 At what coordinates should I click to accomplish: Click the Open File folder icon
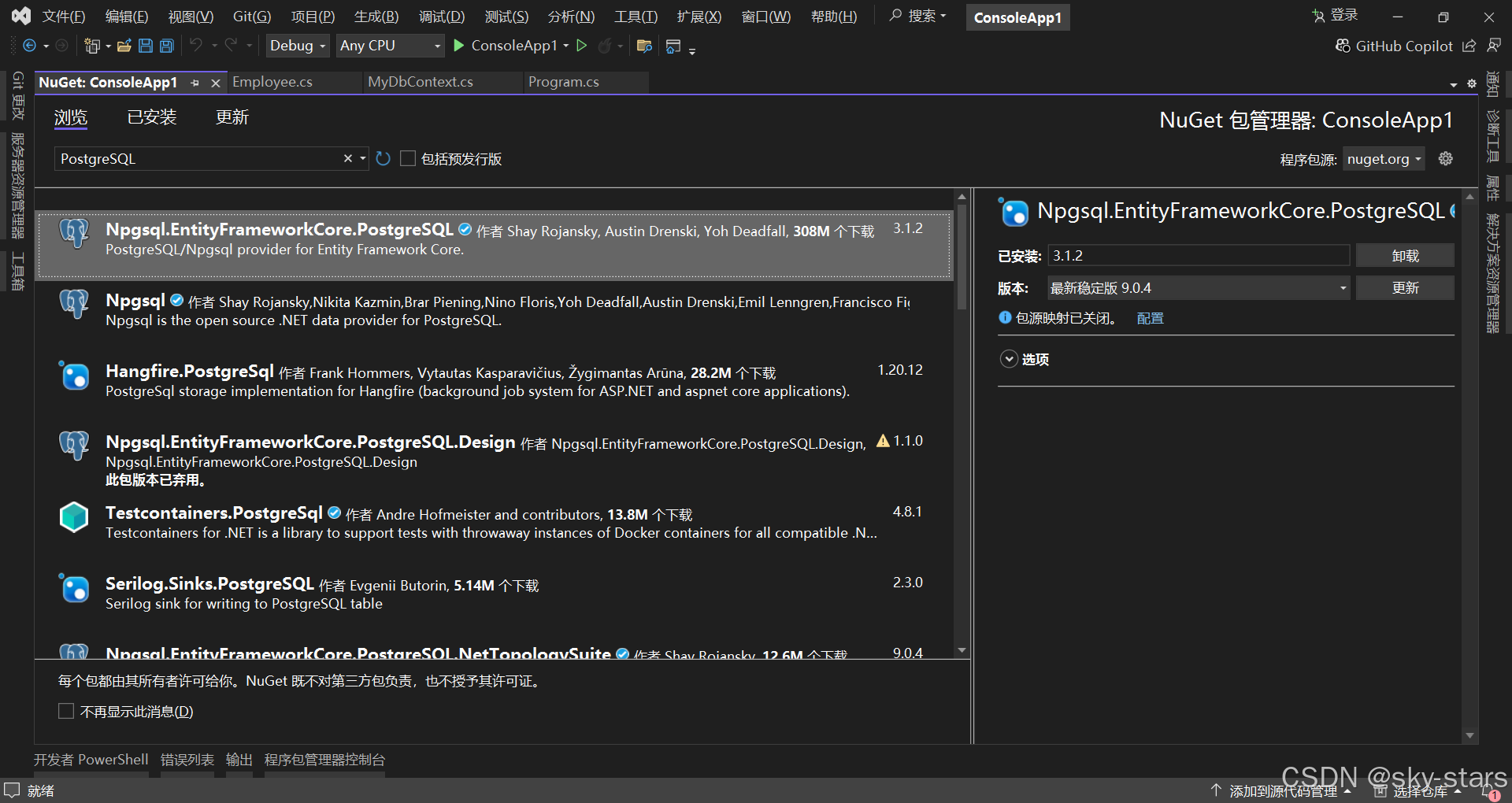click(124, 46)
